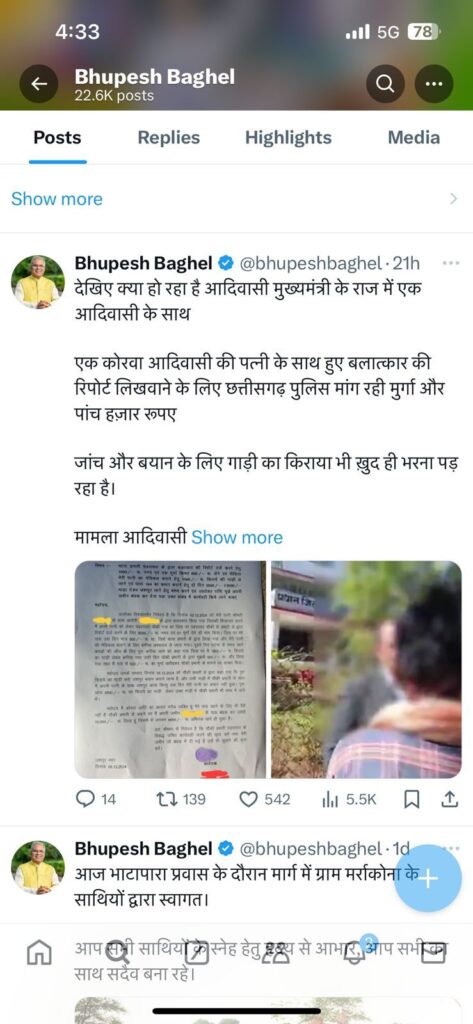Tap the back arrow icon
This screenshot has width=473, height=1024.
point(39,84)
